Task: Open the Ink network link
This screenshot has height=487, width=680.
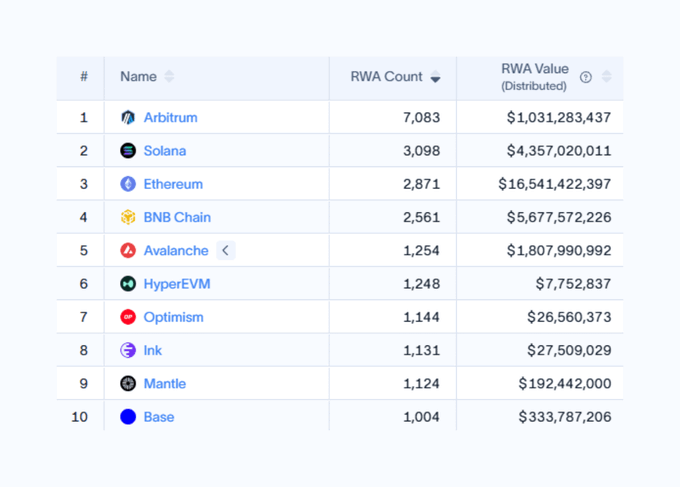Action: (153, 350)
